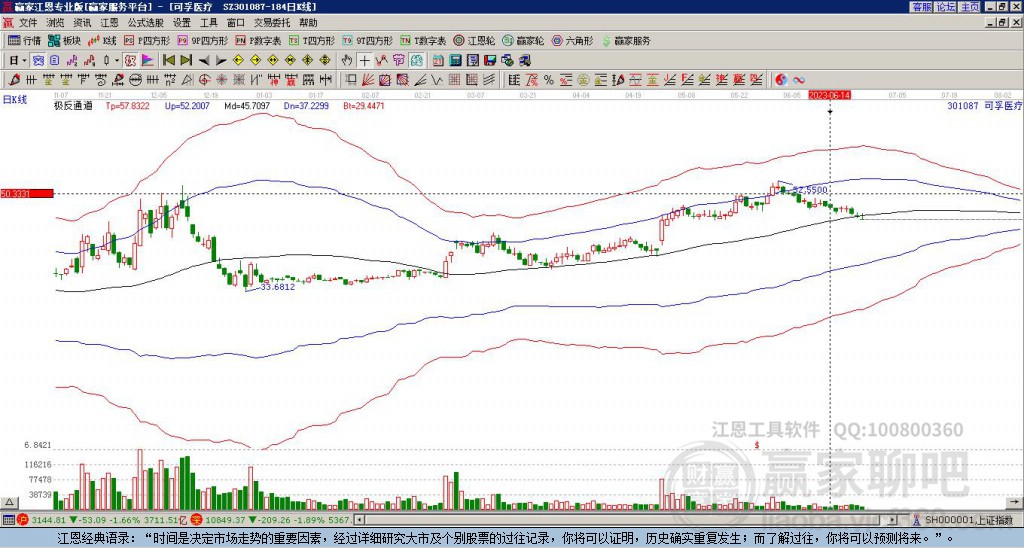Select the hand pan tool
This screenshot has height=548, width=1024.
(x=347, y=60)
